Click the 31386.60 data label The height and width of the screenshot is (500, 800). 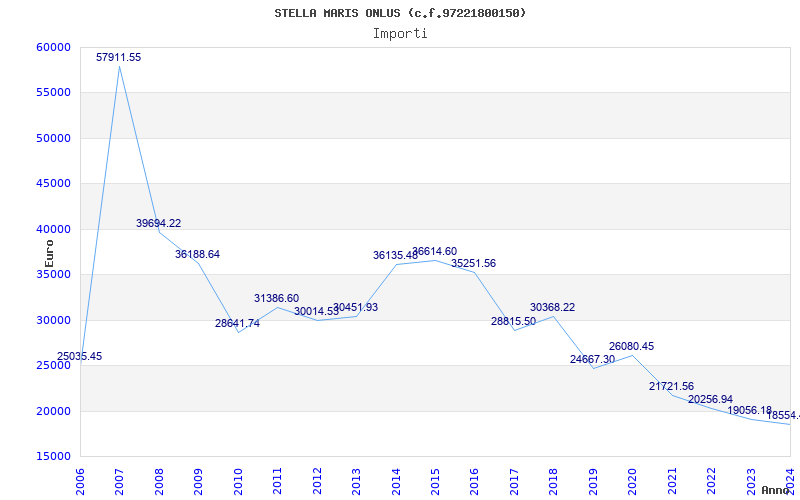coord(277,298)
